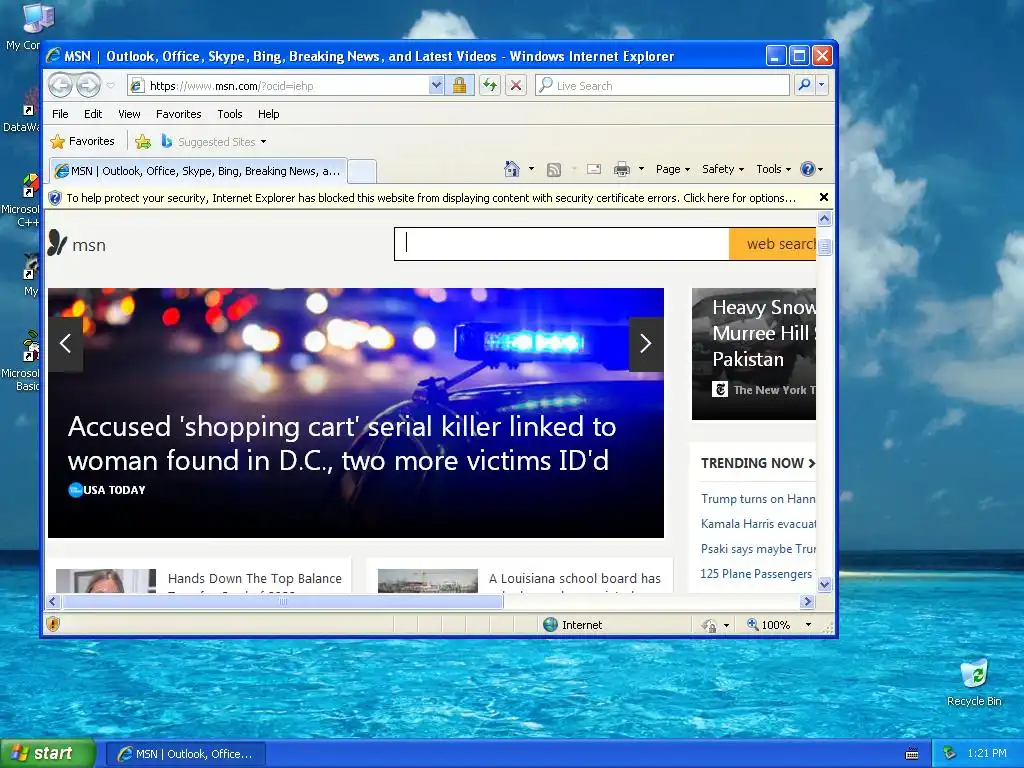The width and height of the screenshot is (1024, 768).
Task: Click the 100% zoom level button
Action: [x=769, y=625]
